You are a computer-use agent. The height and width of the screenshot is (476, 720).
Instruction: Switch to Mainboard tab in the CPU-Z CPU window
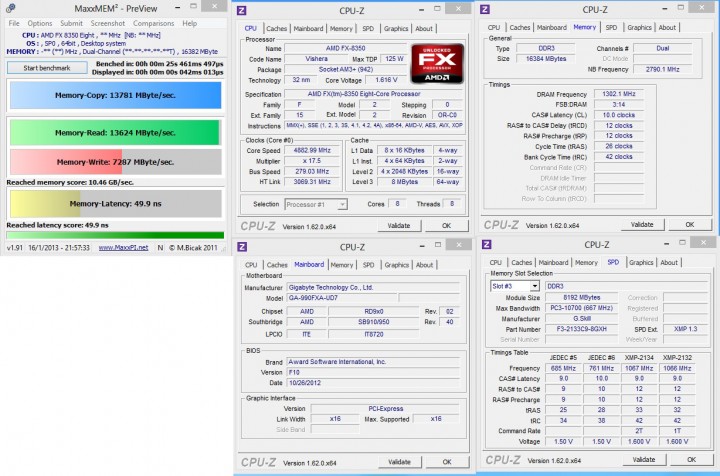pos(308,28)
